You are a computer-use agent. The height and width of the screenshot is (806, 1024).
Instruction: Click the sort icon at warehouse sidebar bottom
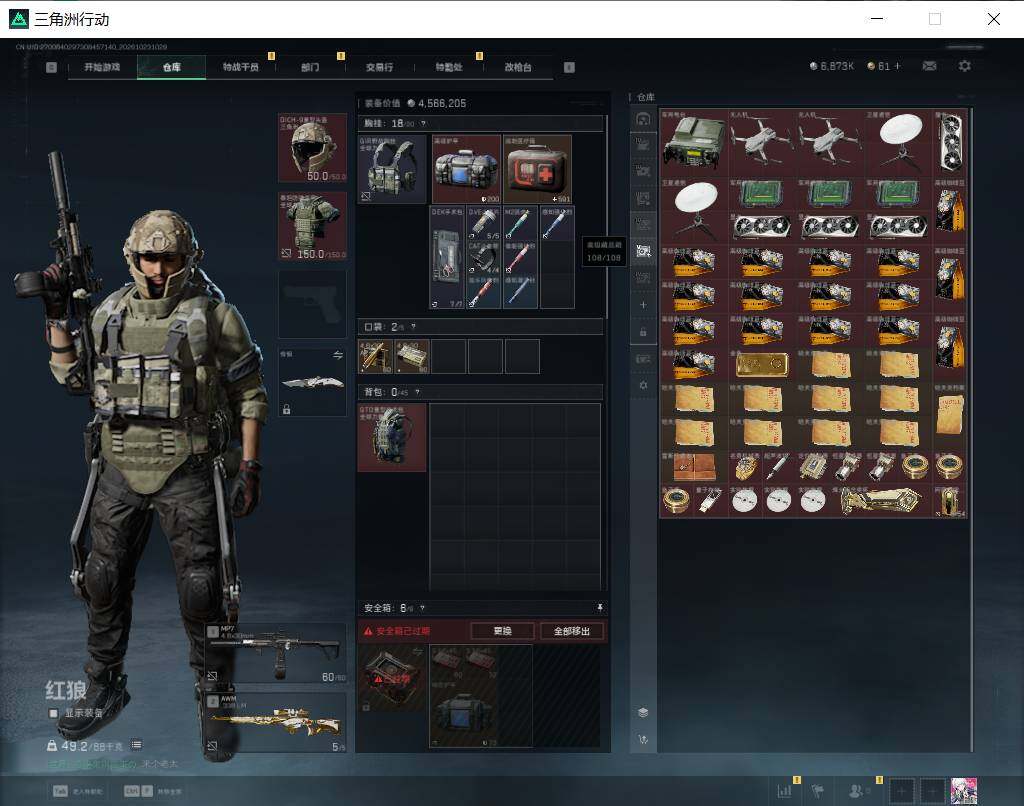coord(643,739)
